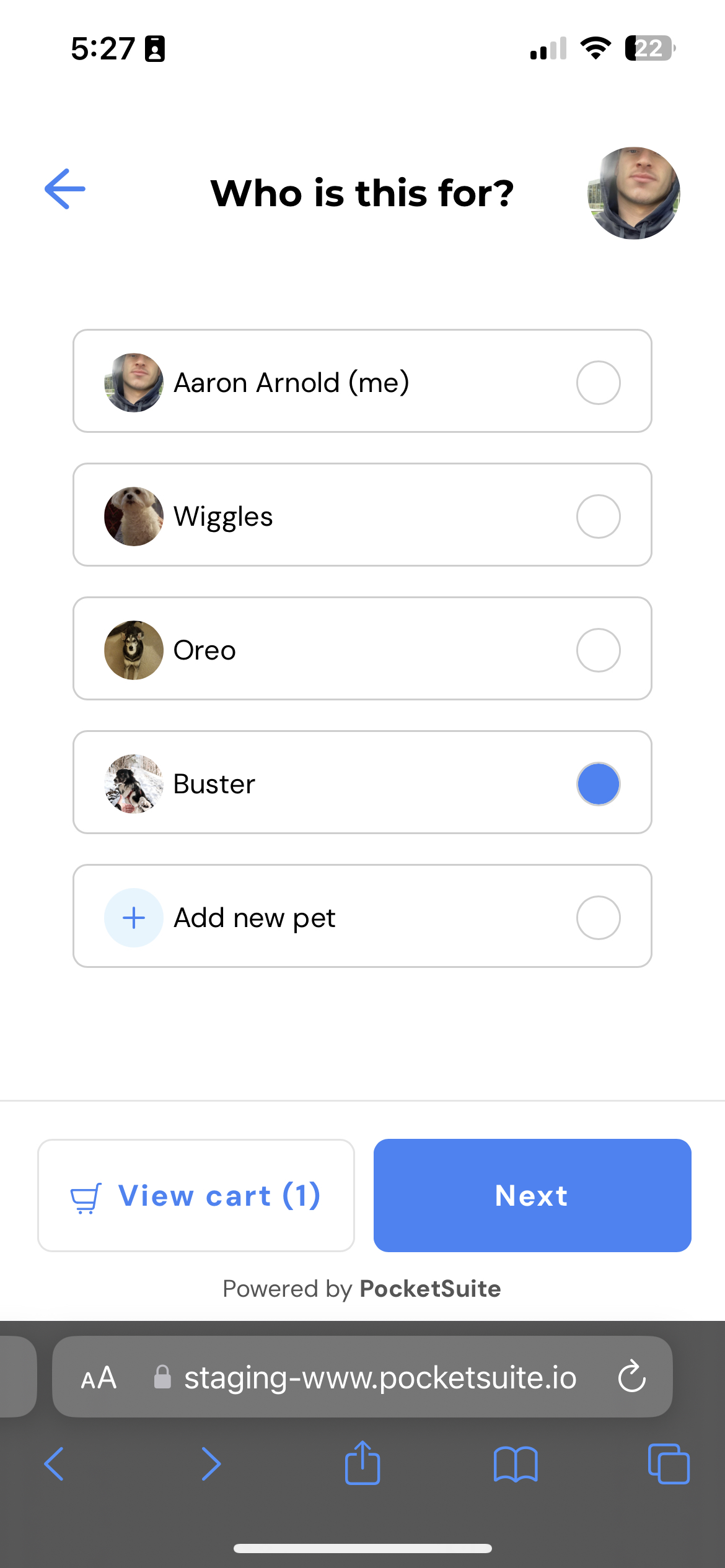Select the Aaron Arnold (me) radio button

click(x=598, y=383)
